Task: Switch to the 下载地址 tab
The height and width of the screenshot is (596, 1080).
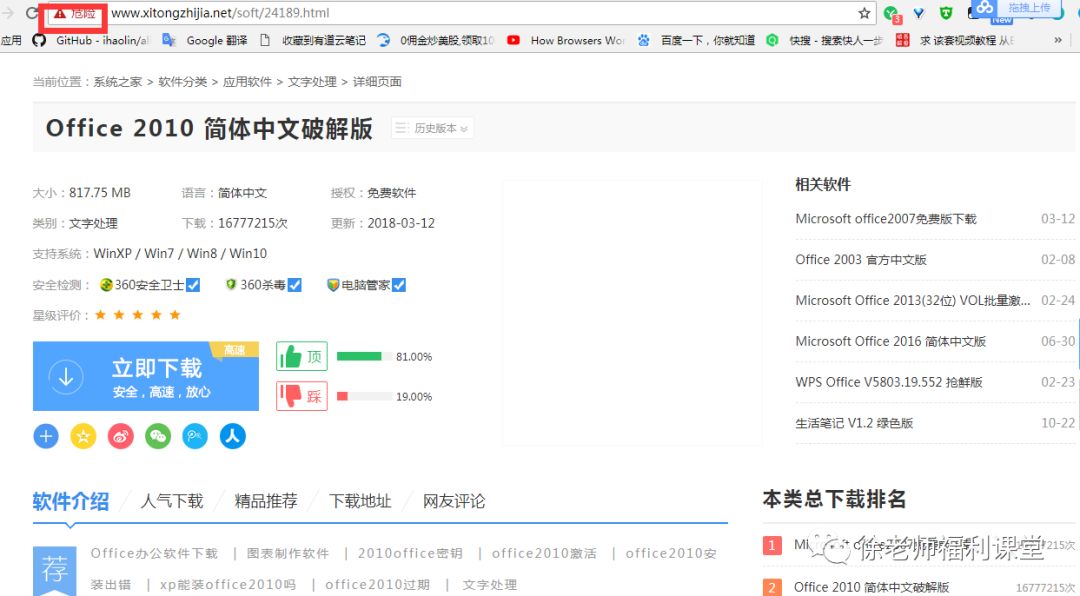Action: 359,501
